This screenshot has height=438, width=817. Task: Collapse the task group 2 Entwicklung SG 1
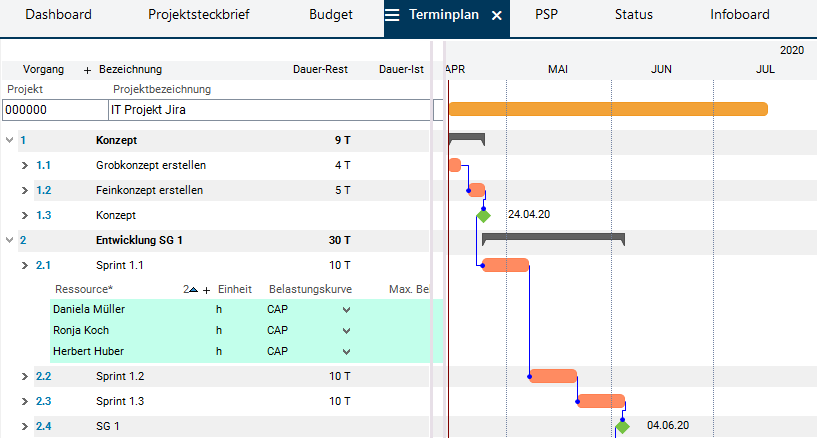click(9, 240)
